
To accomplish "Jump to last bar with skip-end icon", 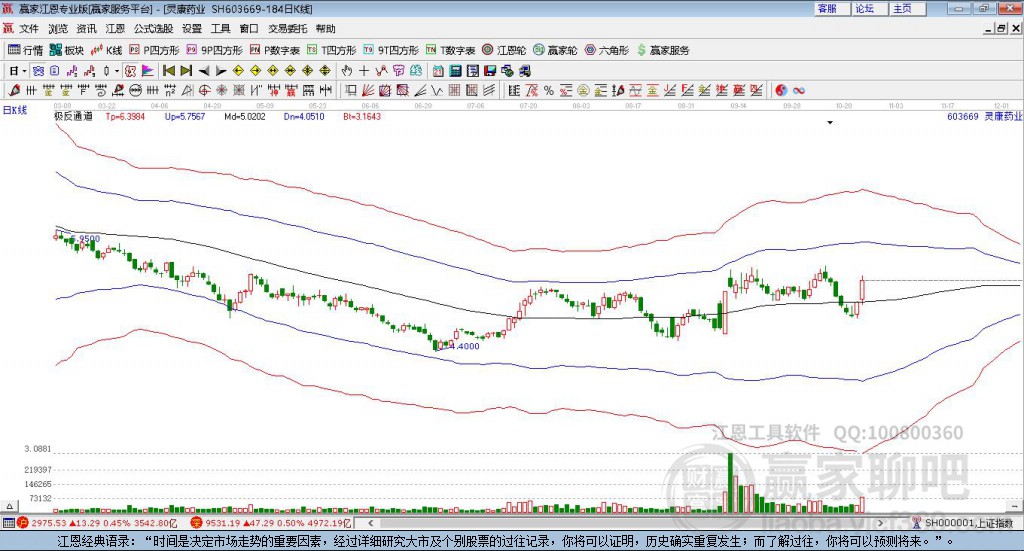I will [186, 71].
